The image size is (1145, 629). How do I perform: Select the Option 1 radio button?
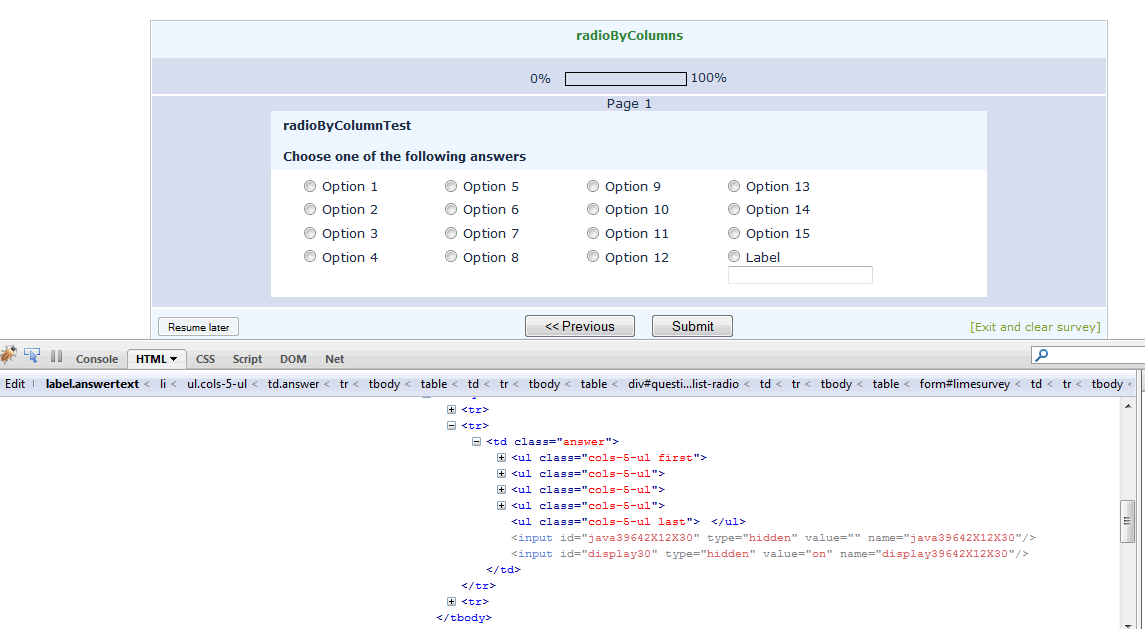pos(310,186)
